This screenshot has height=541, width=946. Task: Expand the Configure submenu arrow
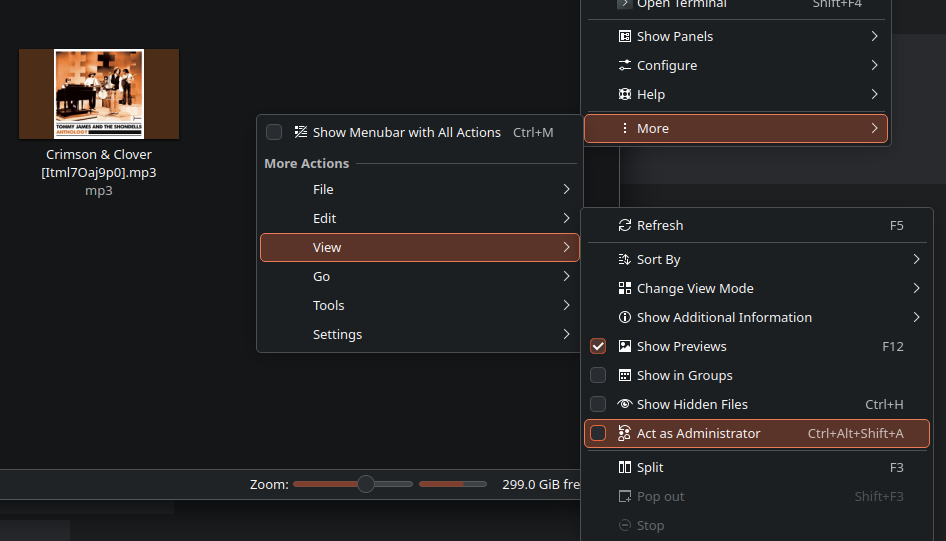click(874, 65)
